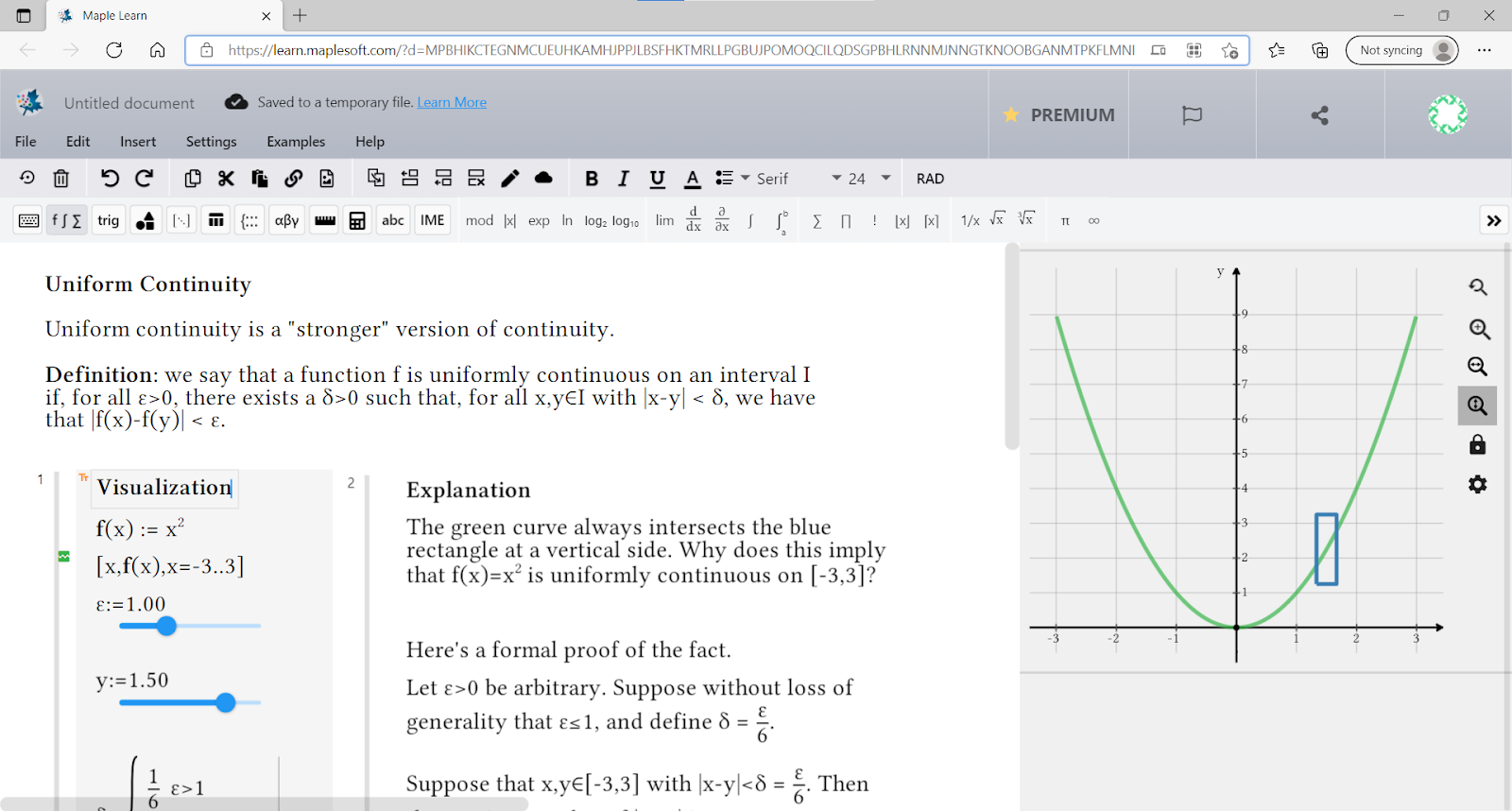Click the share icon in header
Image resolution: width=1512 pixels, height=811 pixels.
pos(1320,115)
